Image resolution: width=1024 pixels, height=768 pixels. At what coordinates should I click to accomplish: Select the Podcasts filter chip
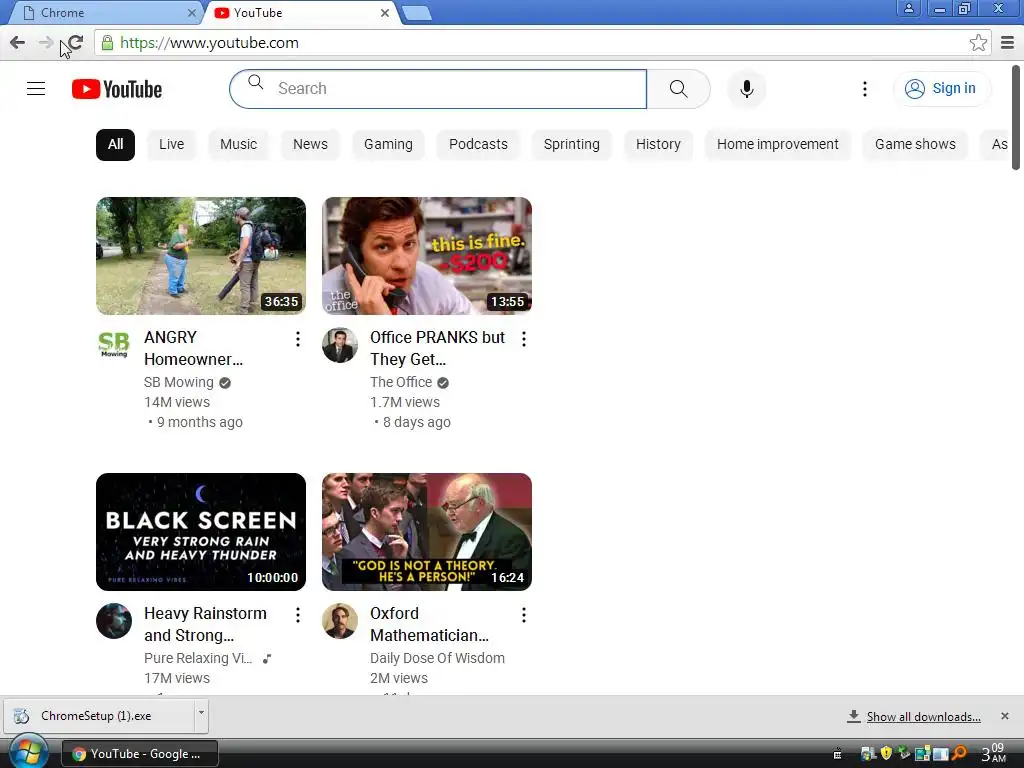[478, 144]
